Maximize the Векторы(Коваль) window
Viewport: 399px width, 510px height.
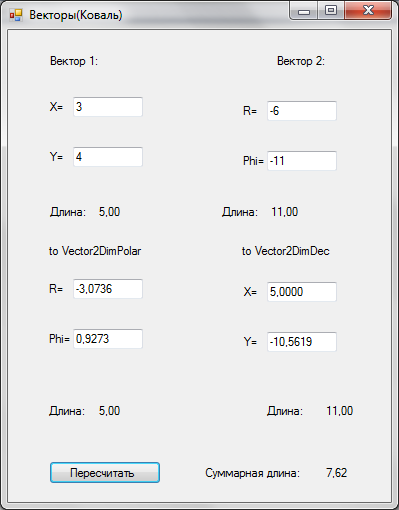pyautogui.click(x=331, y=11)
